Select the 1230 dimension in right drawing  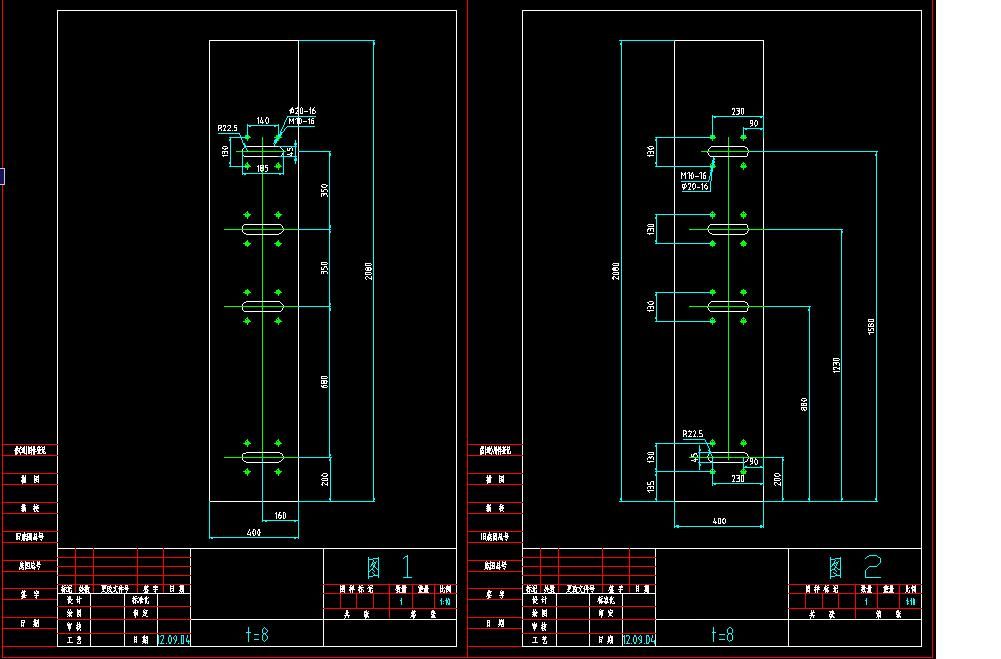click(836, 365)
